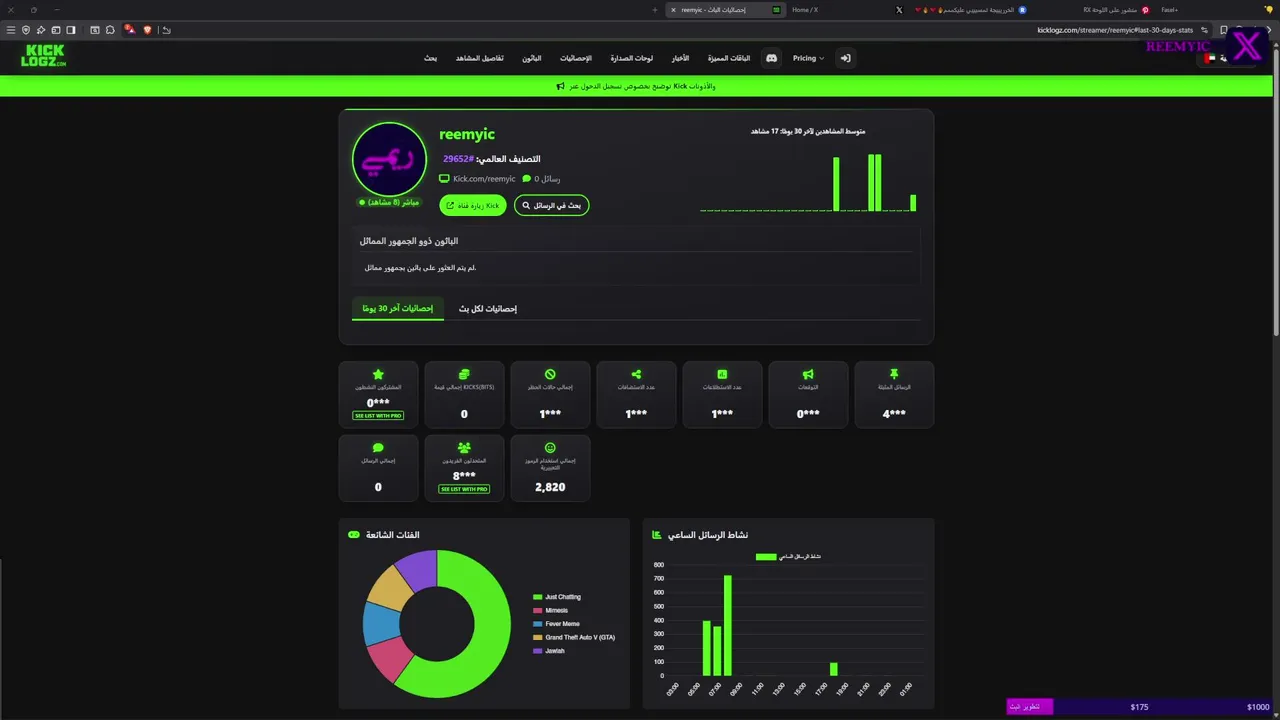Click the sidebar panel toggle icon in browser toolbar
Viewport: 1280px width, 720px height.
click(x=71, y=30)
